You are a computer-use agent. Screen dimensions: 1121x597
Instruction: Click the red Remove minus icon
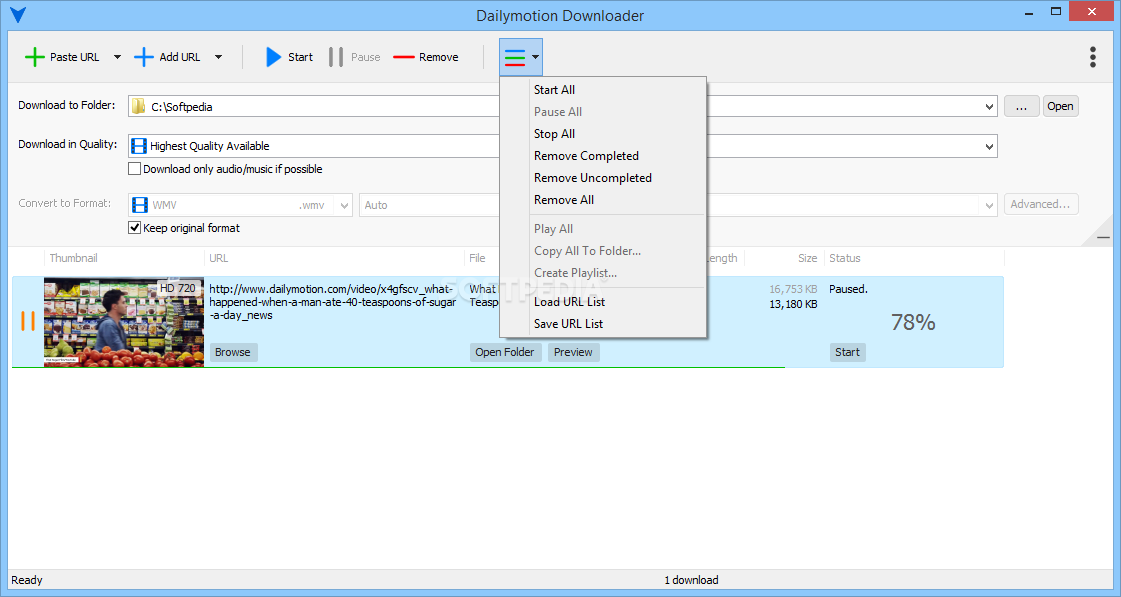[x=404, y=57]
